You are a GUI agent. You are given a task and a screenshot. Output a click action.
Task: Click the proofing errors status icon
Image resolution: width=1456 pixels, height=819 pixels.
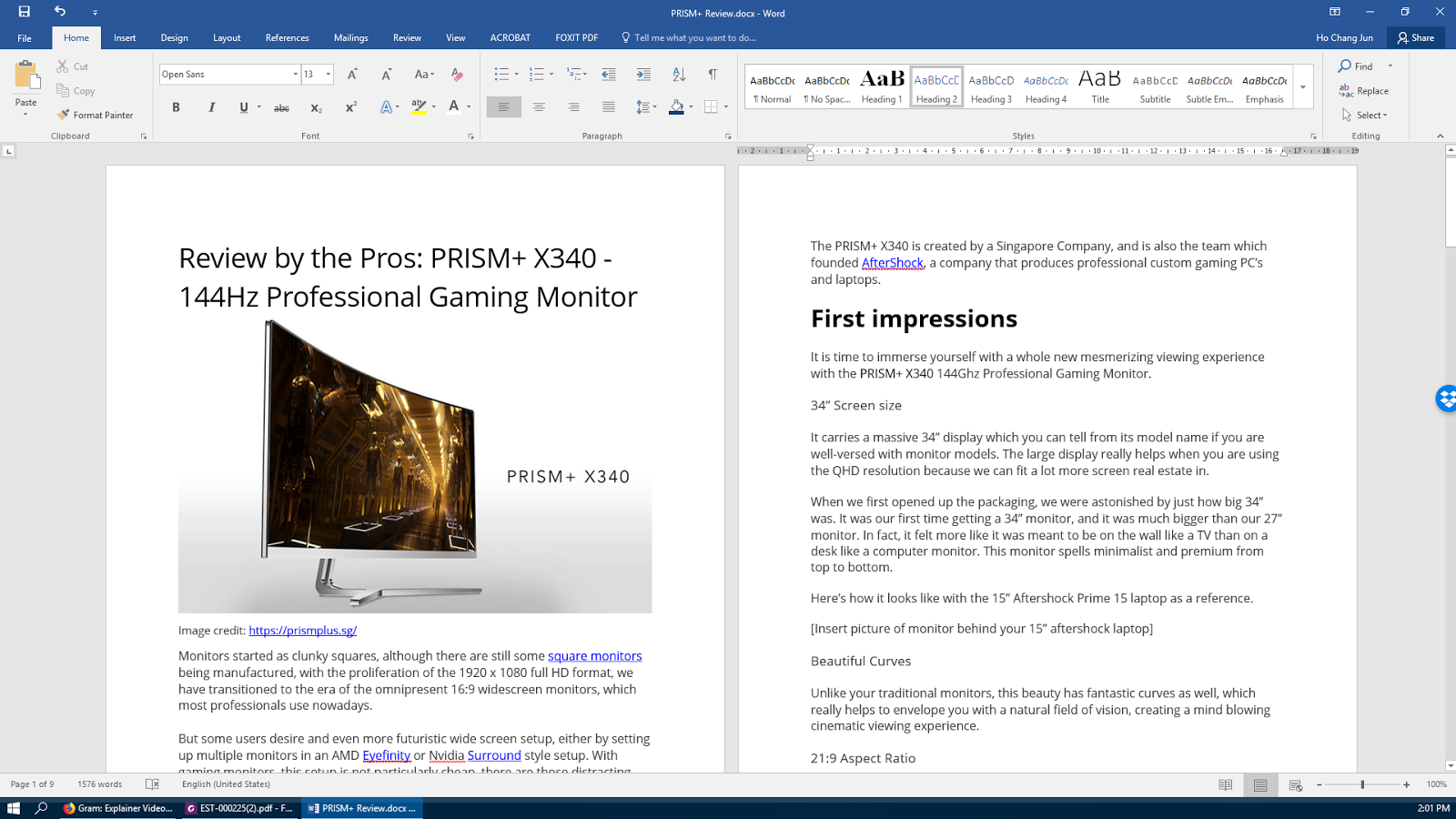click(153, 784)
